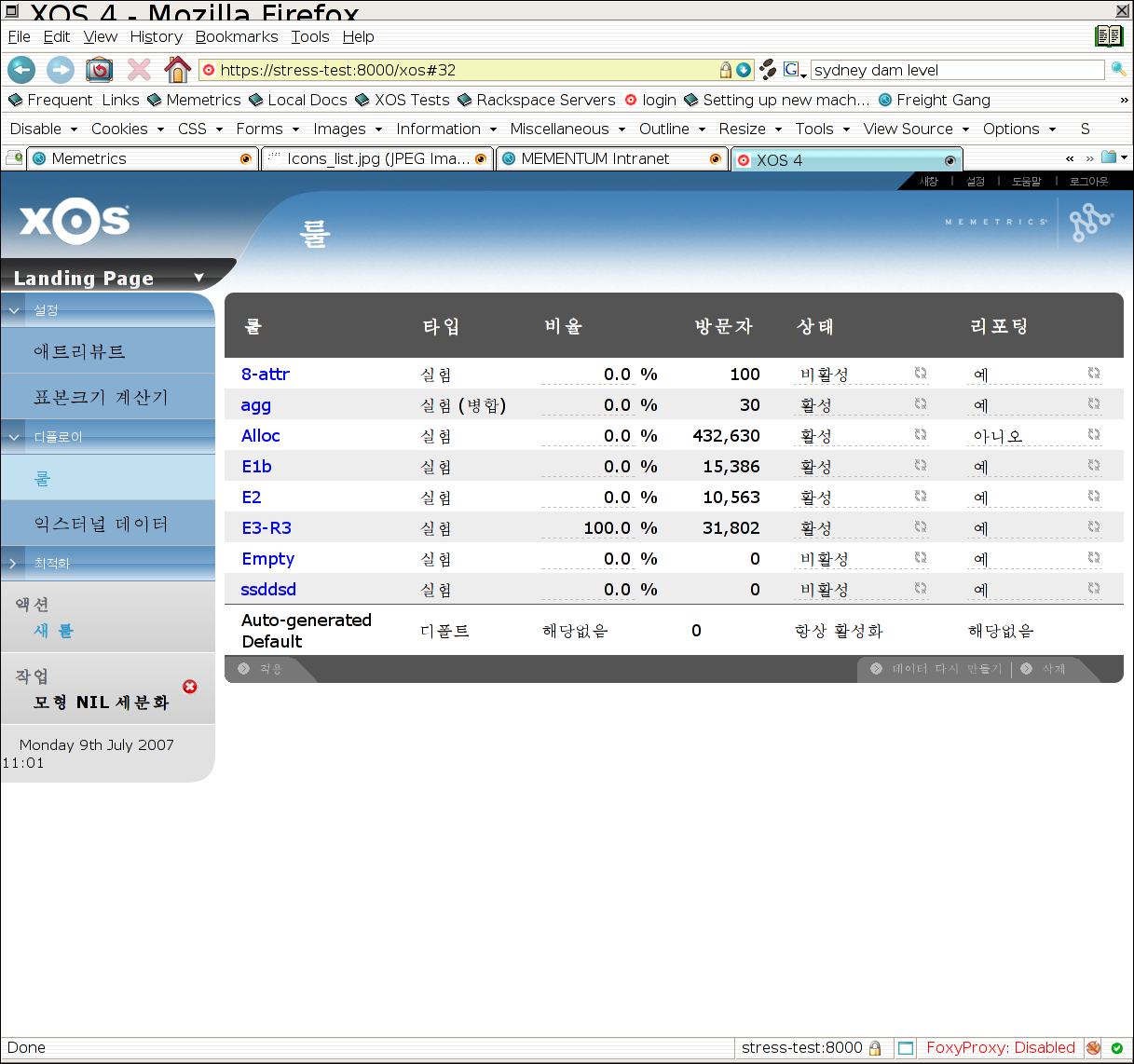Screen dimensions: 1134x1064
Task: Open the Landing Page dropdown arrow
Action: (x=198, y=278)
